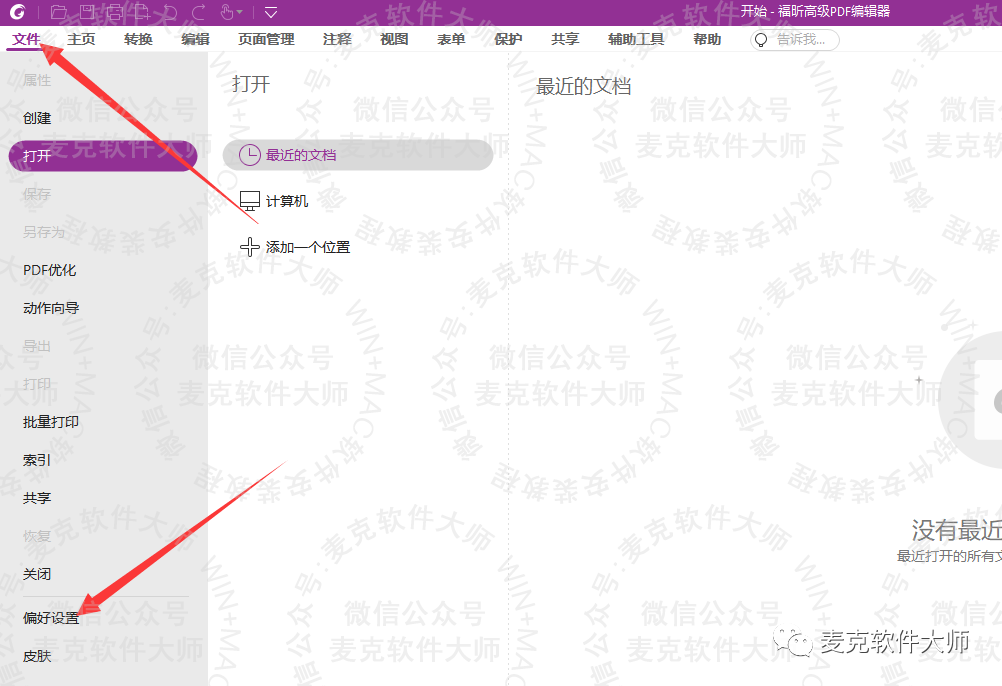1002x686 pixels.
Task: Click the save disk icon in the quick access toolbar
Action: pos(87,11)
